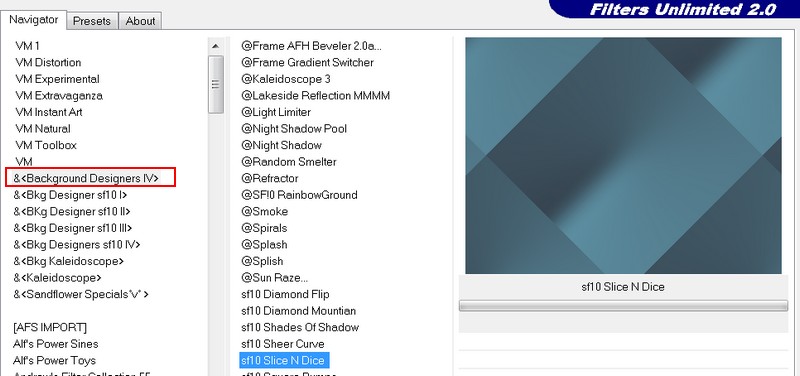This screenshot has width=800, height=376.
Task: Choose @Light Limiter filter
Action: (276, 112)
